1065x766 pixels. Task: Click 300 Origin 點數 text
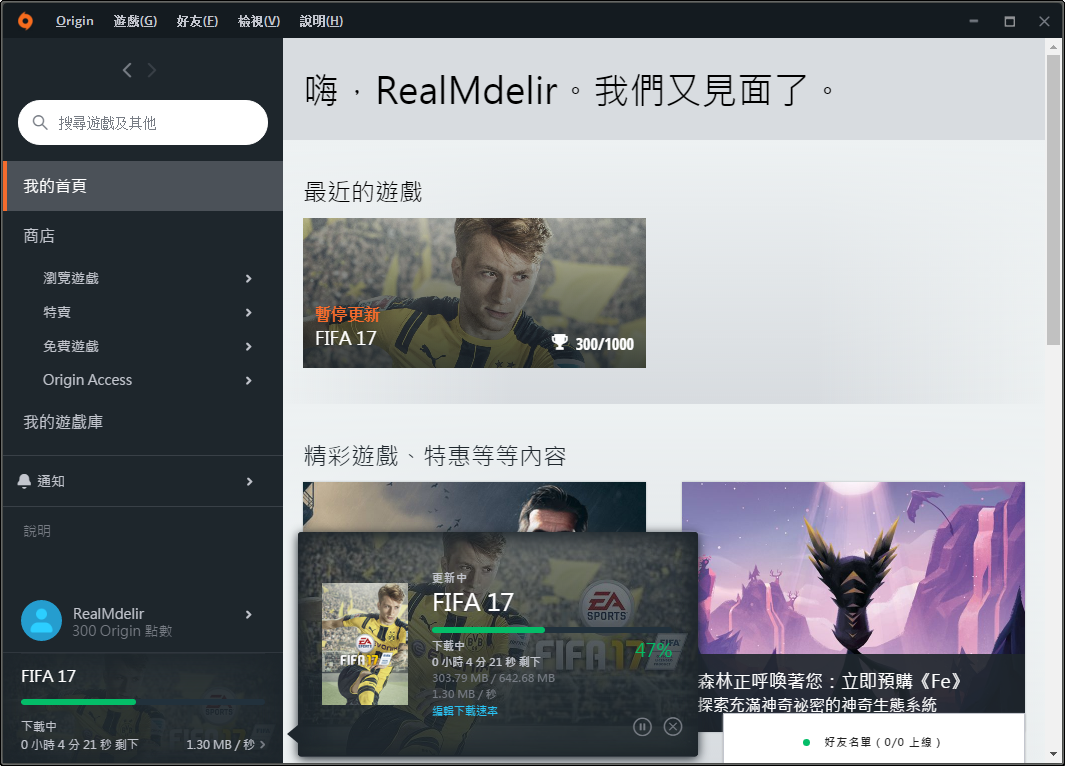point(122,631)
